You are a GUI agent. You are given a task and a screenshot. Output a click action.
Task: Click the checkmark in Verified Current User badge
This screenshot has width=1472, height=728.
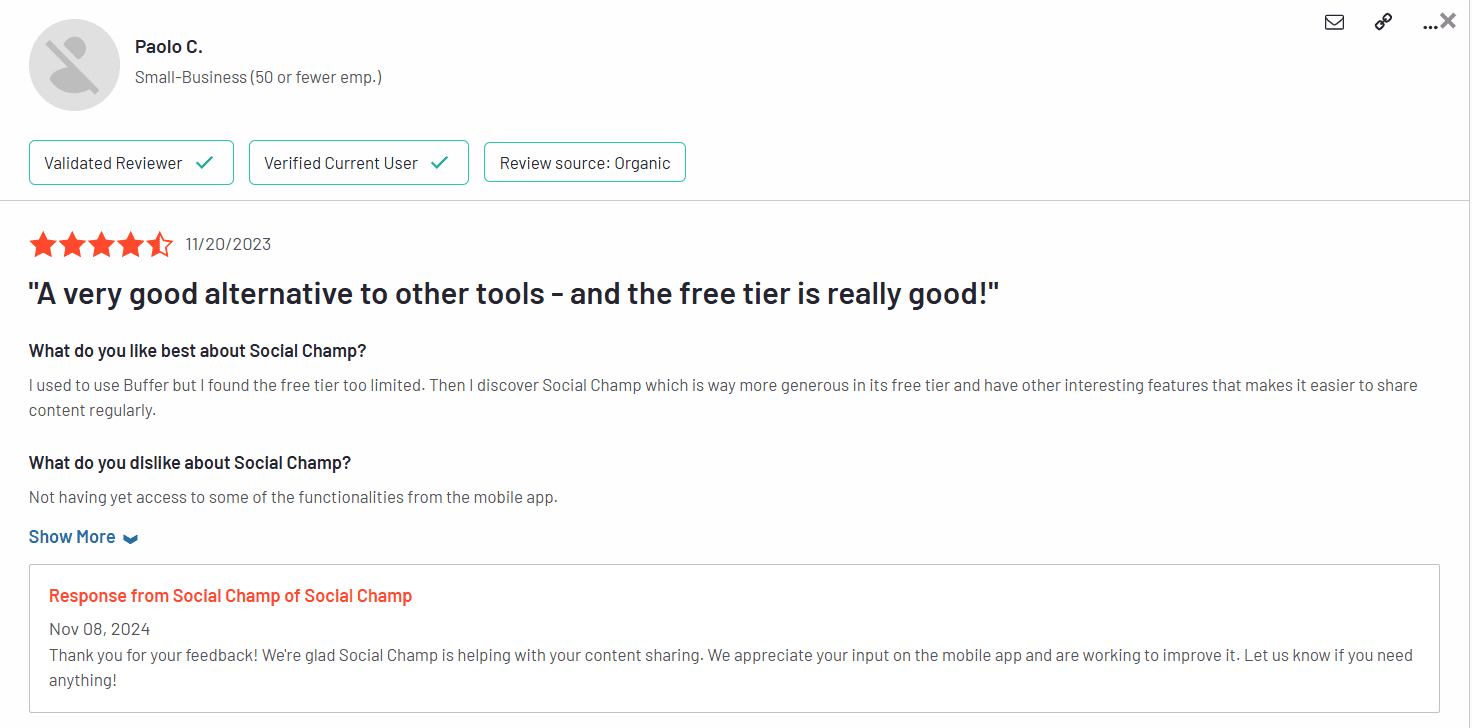pos(439,163)
